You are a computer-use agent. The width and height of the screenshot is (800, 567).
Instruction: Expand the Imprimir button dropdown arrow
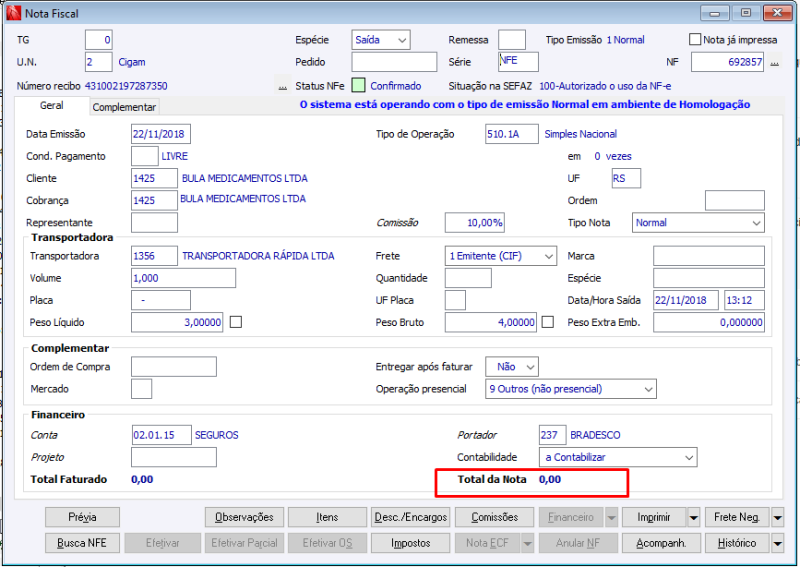click(x=694, y=517)
